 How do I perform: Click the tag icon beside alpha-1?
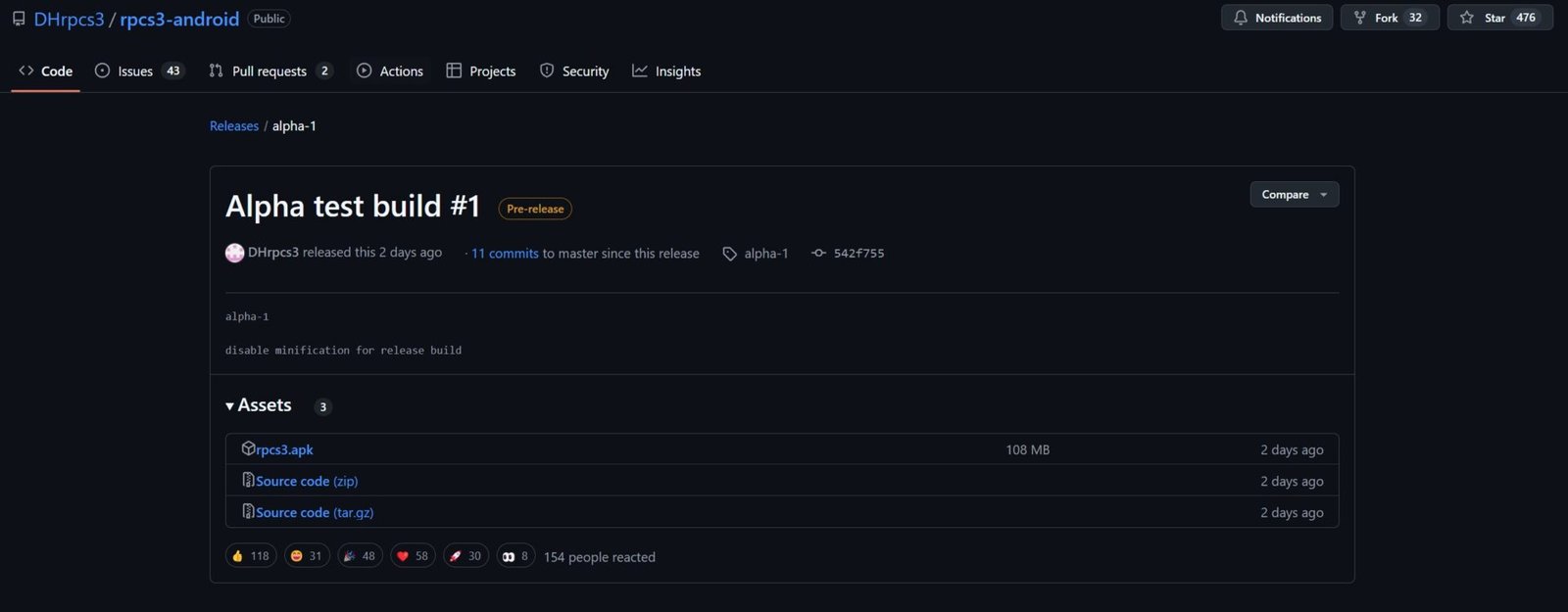click(x=730, y=254)
